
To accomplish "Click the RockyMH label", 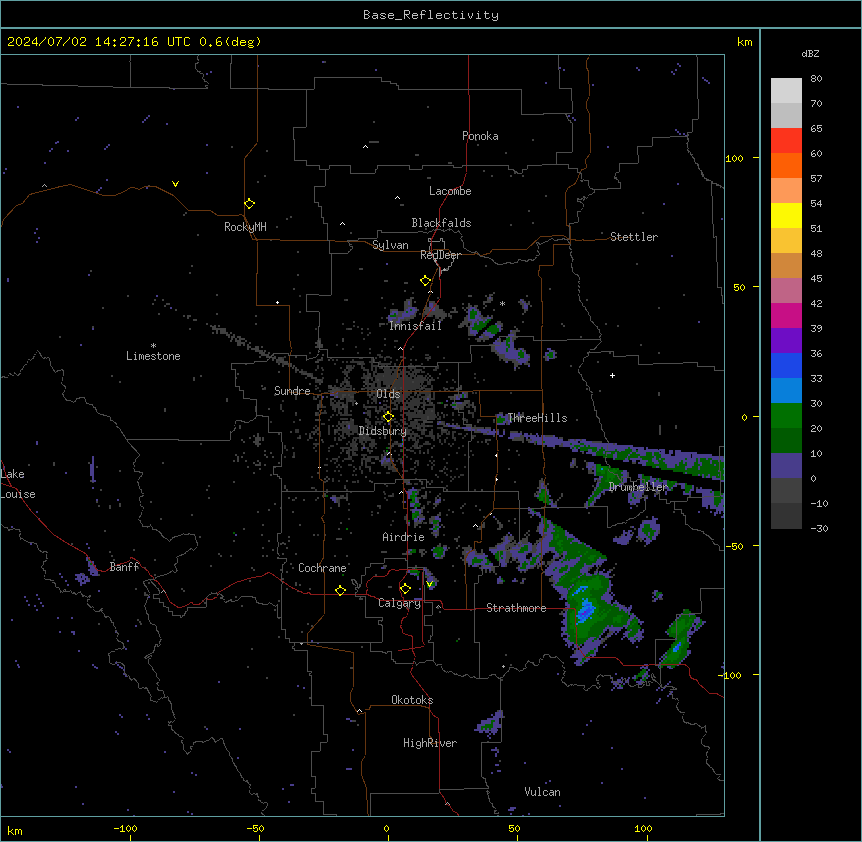I will [x=245, y=227].
